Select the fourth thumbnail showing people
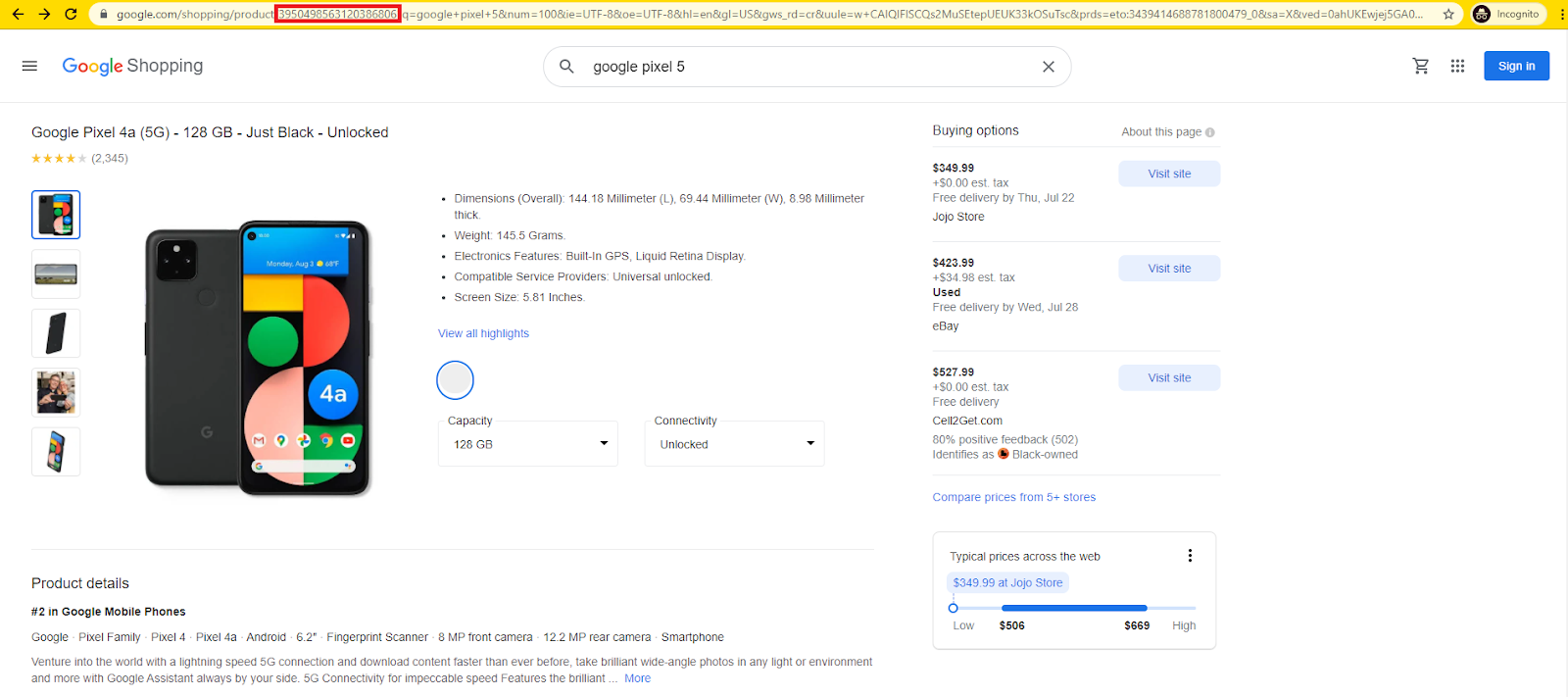 click(56, 392)
